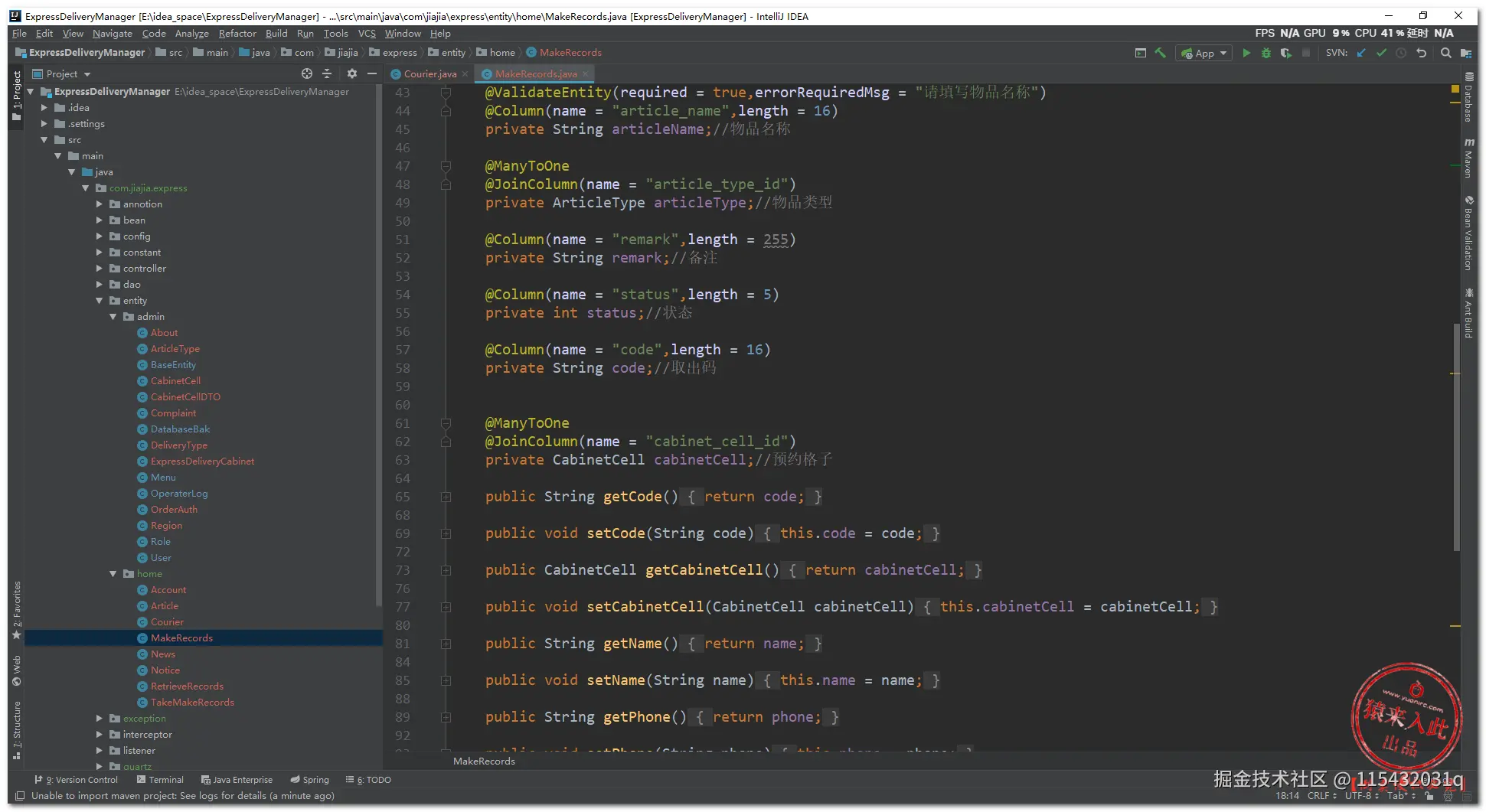Screen dimensions: 1486x812
Task: Click the locate file crosshair in Project panel
Action: (307, 73)
